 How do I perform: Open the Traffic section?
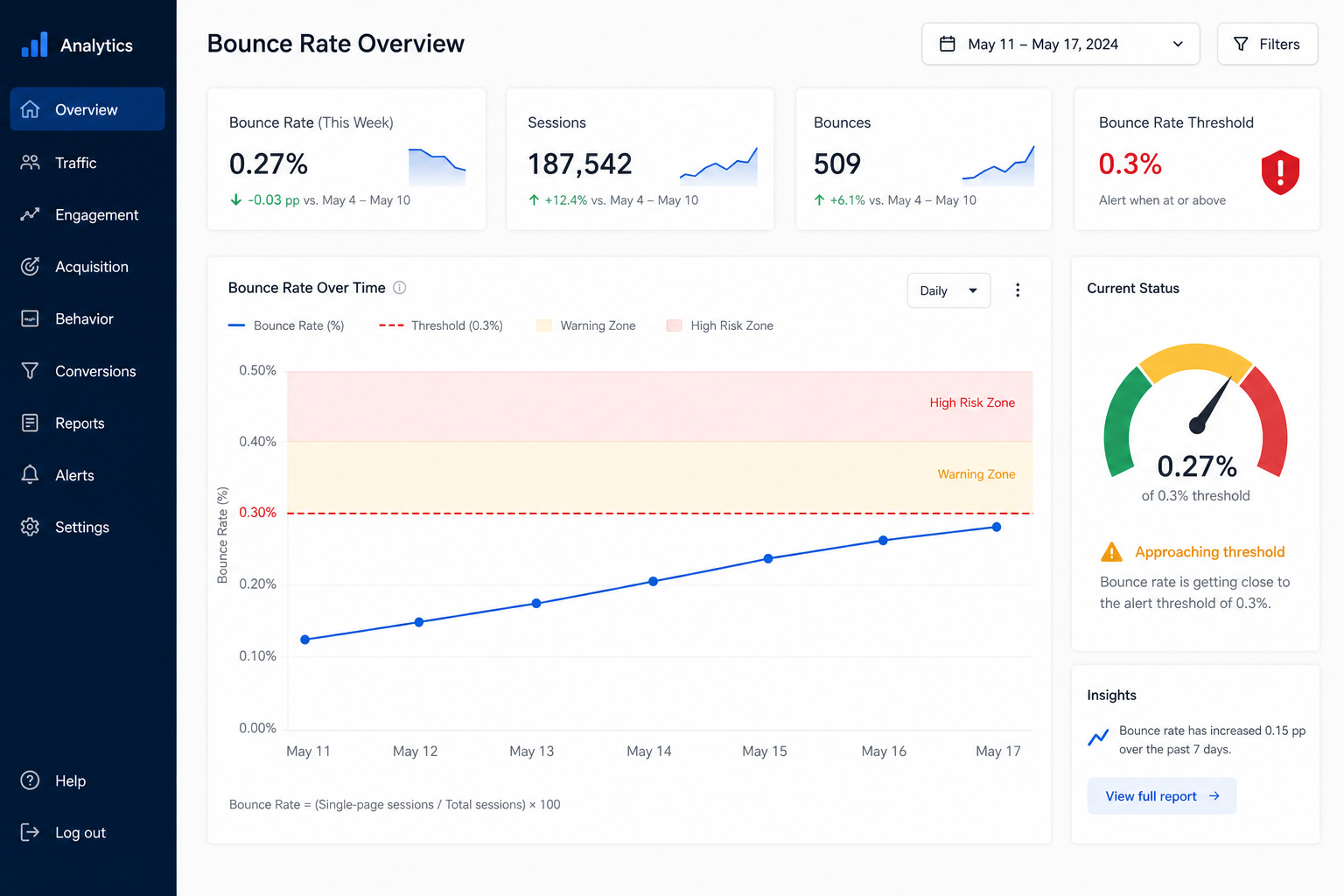[x=87, y=163]
